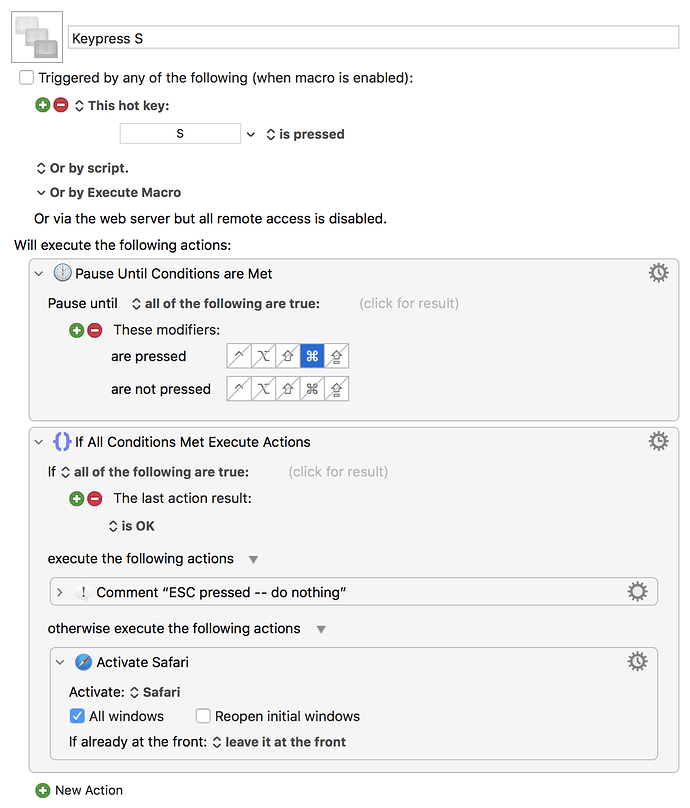Click the gear icon on If All Conditions action
The image size is (690, 808).
pyautogui.click(x=658, y=441)
